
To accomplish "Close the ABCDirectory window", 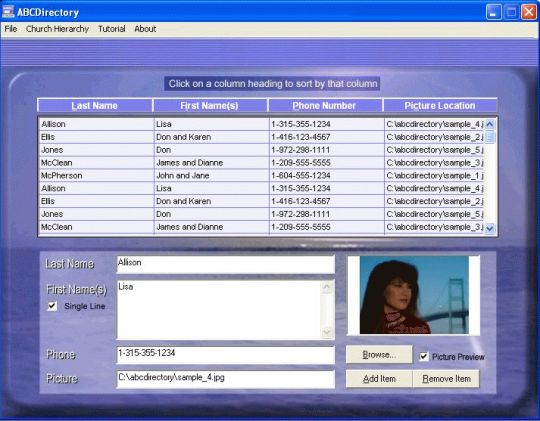I will pyautogui.click(x=529, y=12).
